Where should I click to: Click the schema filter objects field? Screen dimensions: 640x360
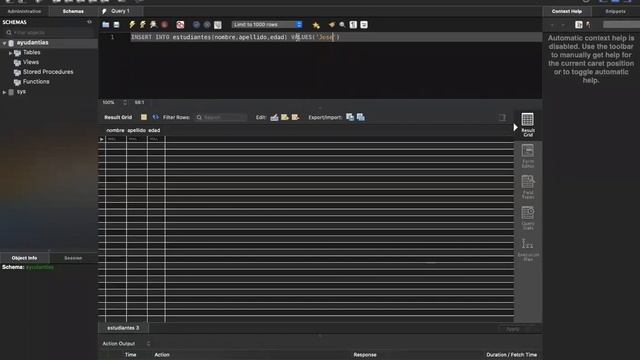point(49,32)
